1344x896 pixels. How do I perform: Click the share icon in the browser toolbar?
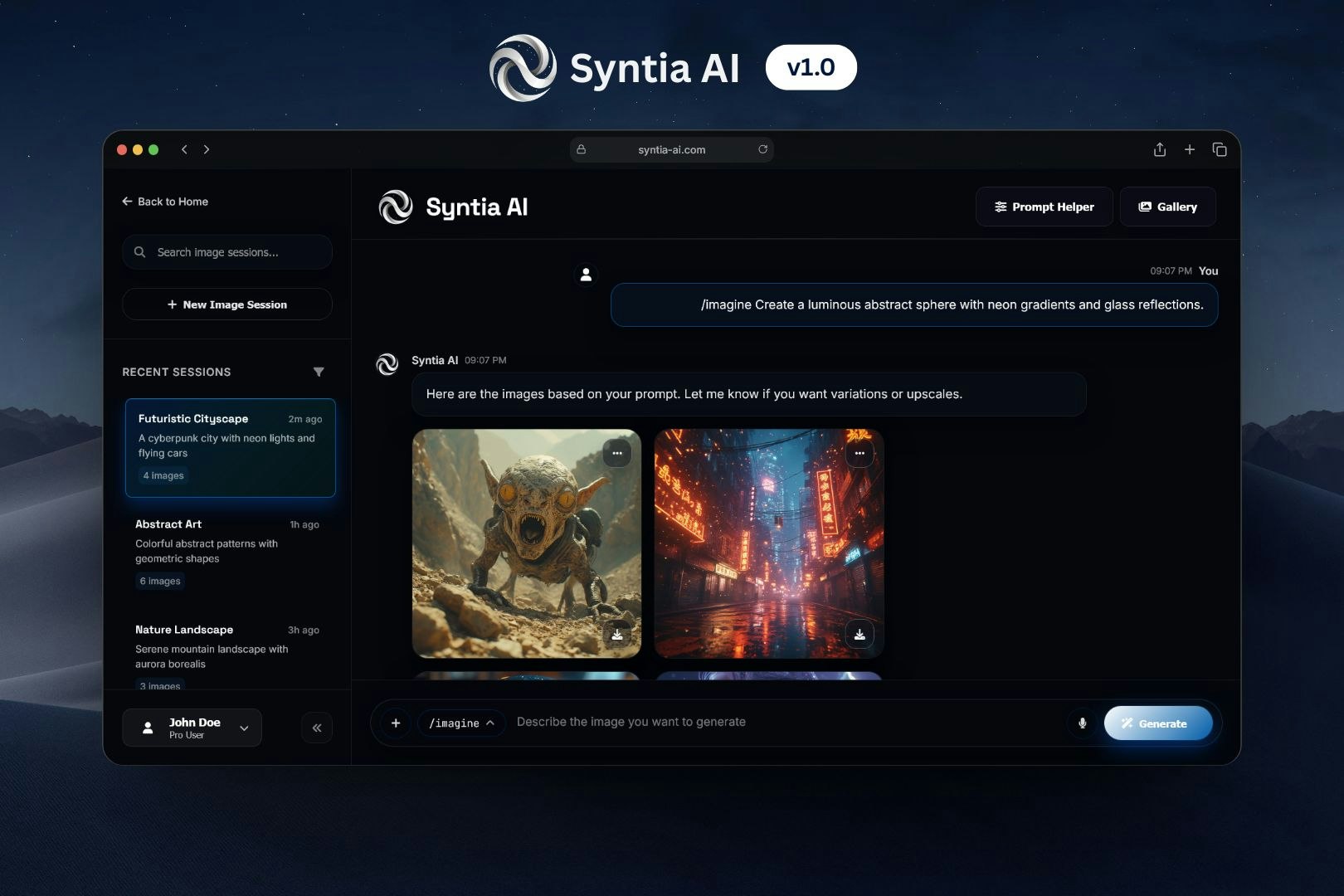pos(1159,149)
